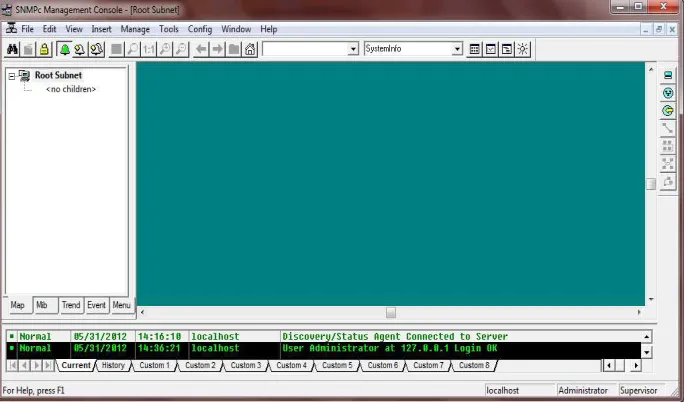Image resolution: width=686 pixels, height=402 pixels.
Task: Switch to the Menu tab
Action: [x=122, y=305]
